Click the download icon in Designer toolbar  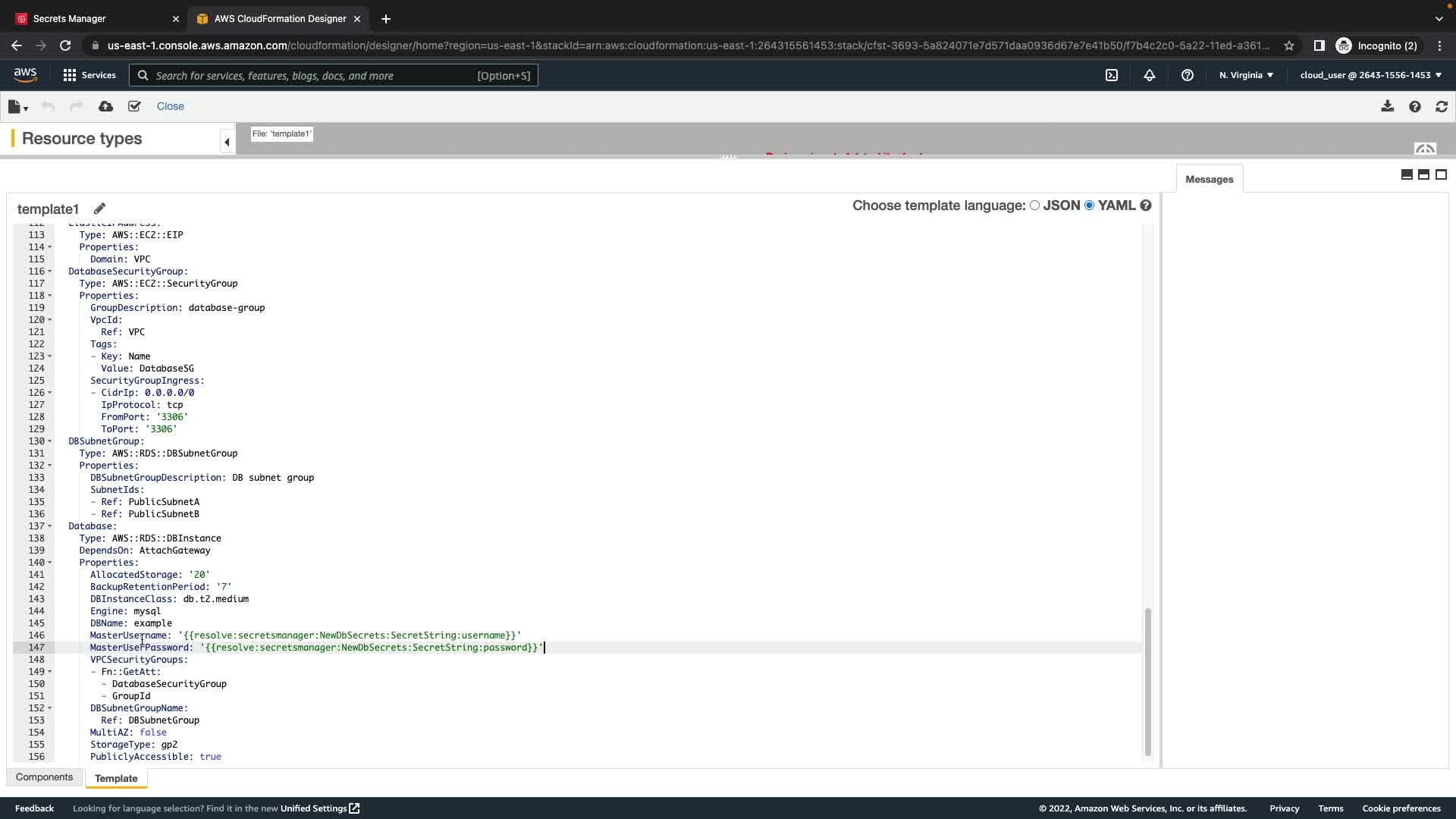[1387, 106]
